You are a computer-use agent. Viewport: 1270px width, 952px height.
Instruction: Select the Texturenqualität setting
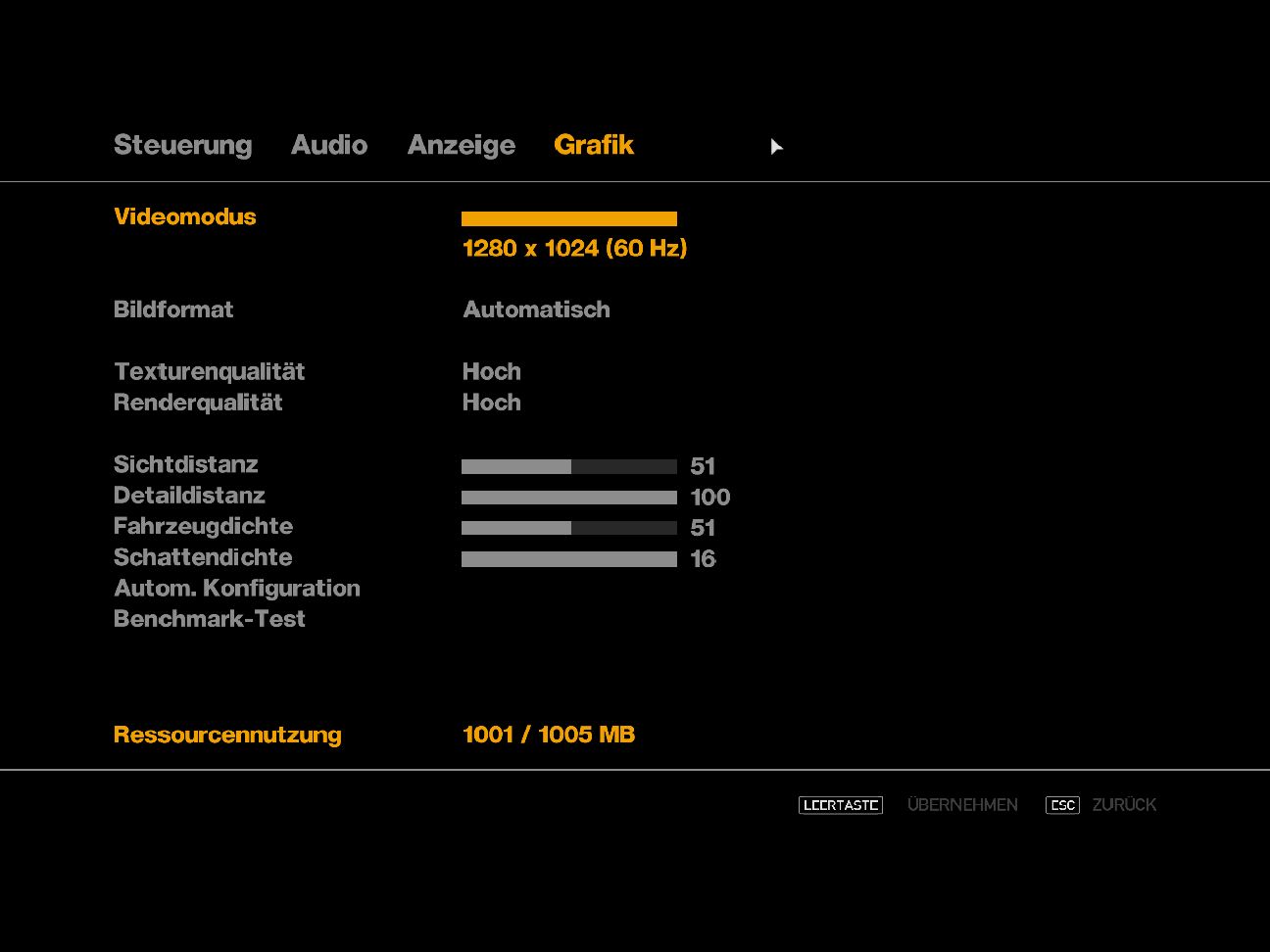210,371
